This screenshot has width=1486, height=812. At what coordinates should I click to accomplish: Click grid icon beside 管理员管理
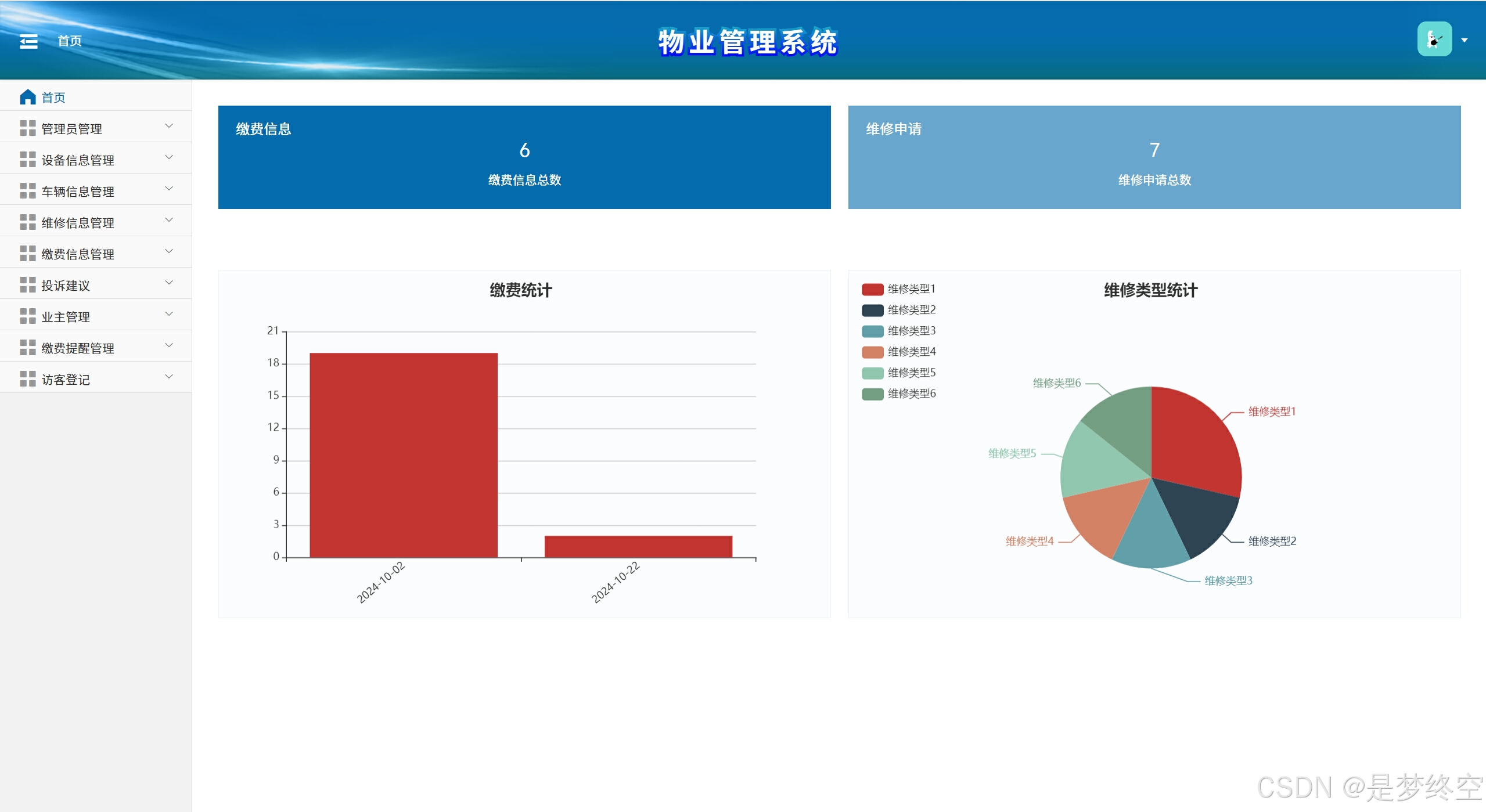pyautogui.click(x=27, y=128)
